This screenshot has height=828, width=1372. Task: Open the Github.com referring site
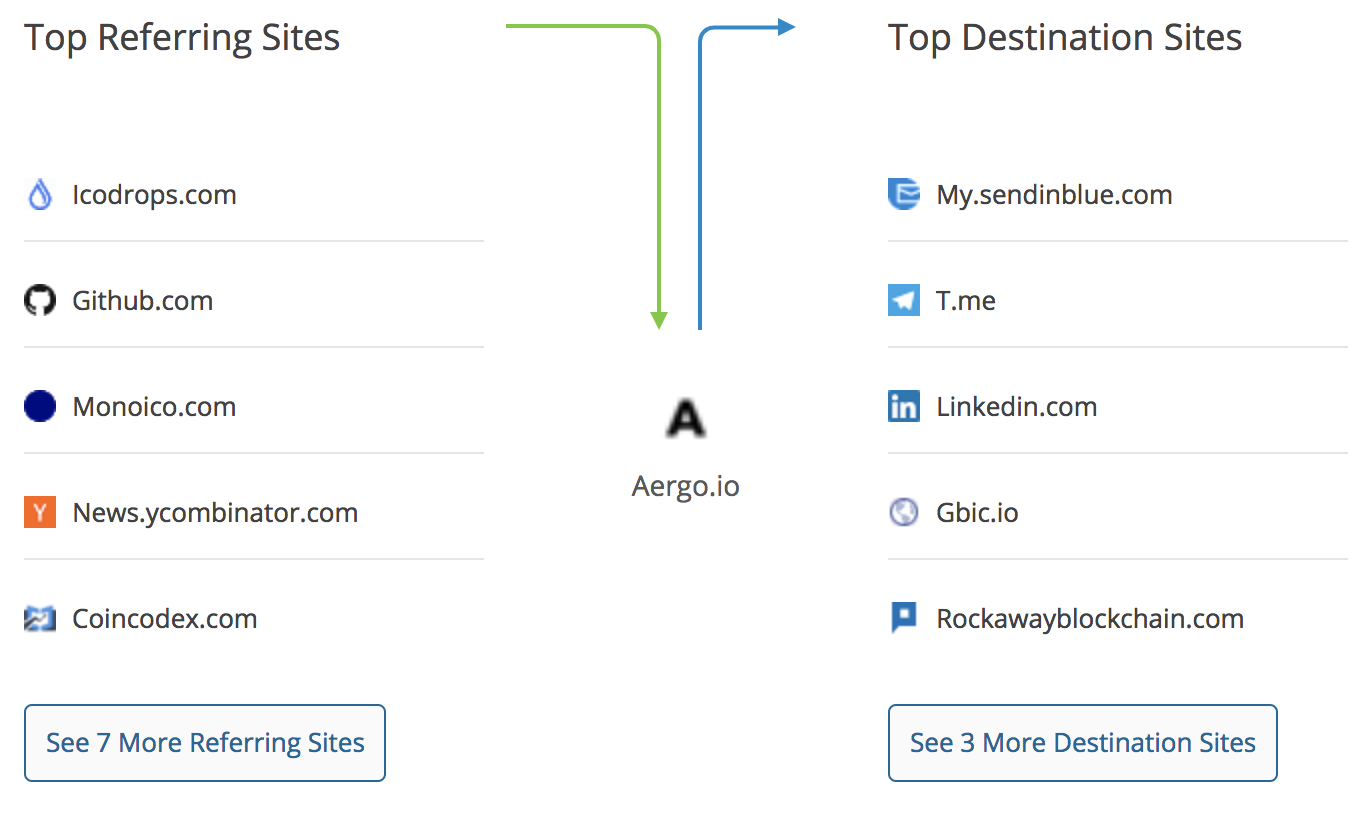[142, 301]
